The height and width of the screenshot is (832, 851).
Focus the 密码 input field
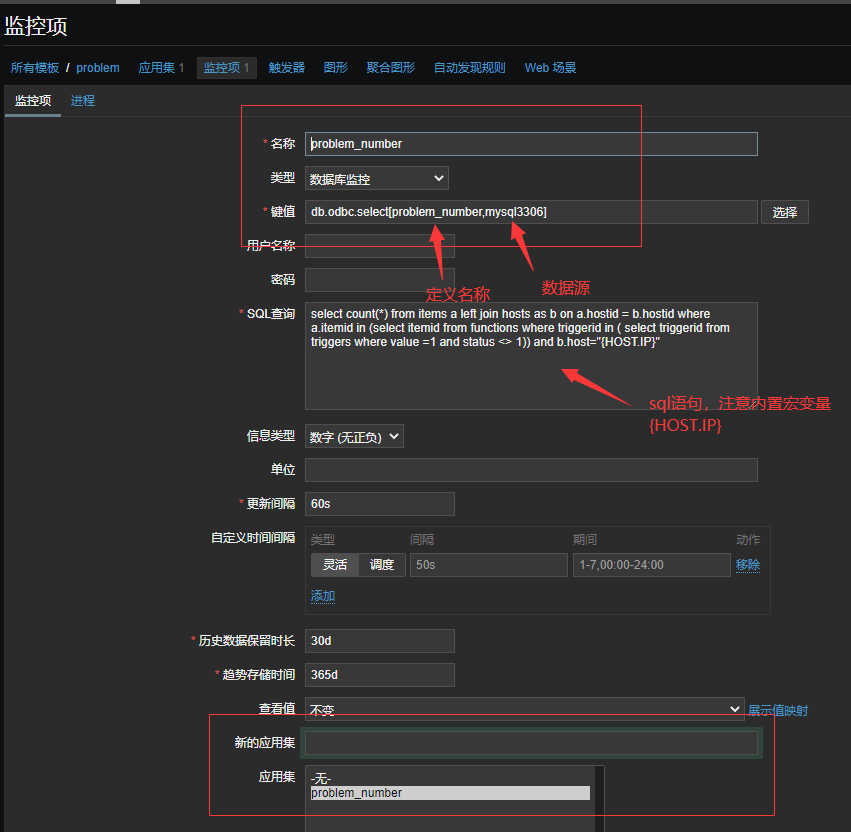pos(380,280)
